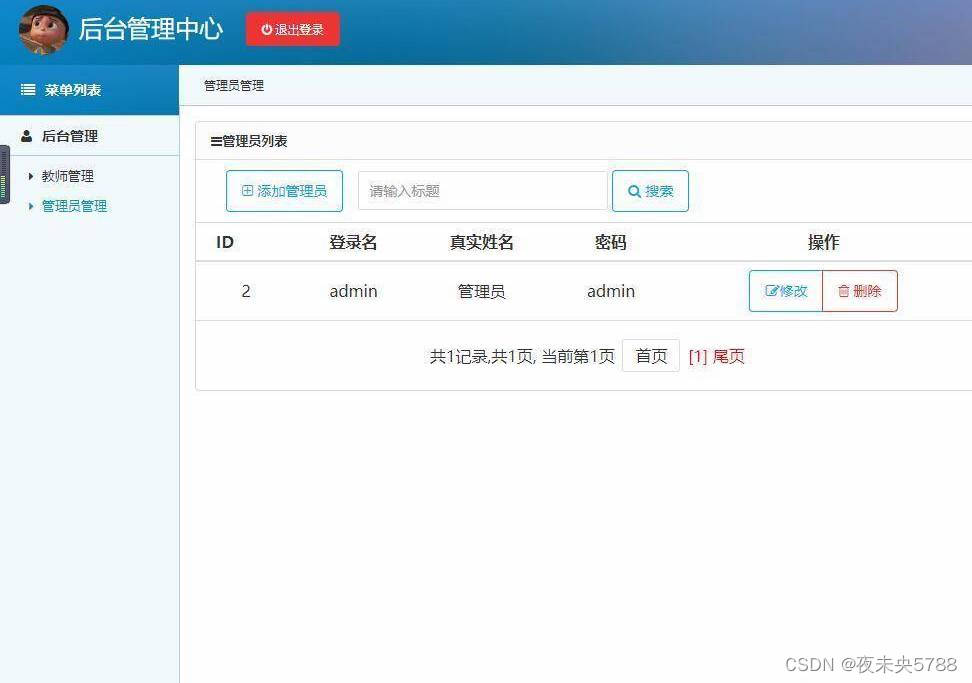The height and width of the screenshot is (683, 972).
Task: Click the 管理员管理 breadcrumb text
Action: (x=234, y=86)
